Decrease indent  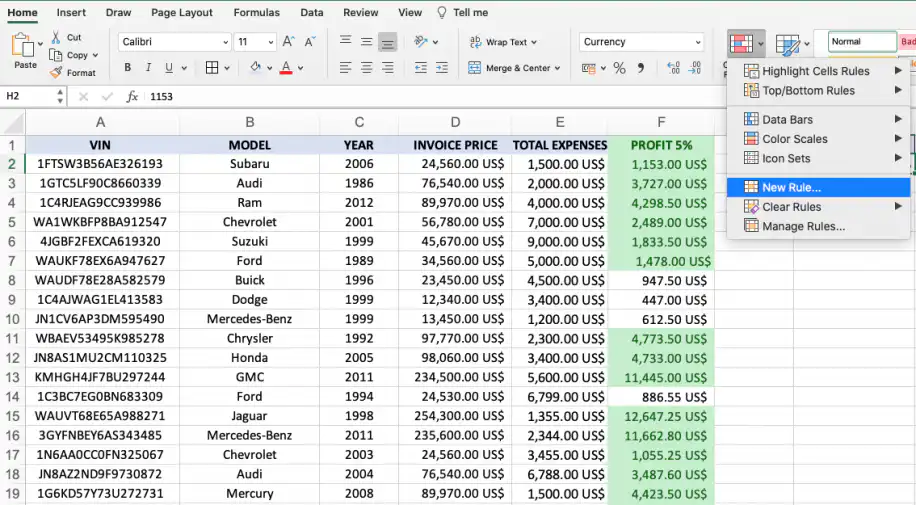click(421, 68)
